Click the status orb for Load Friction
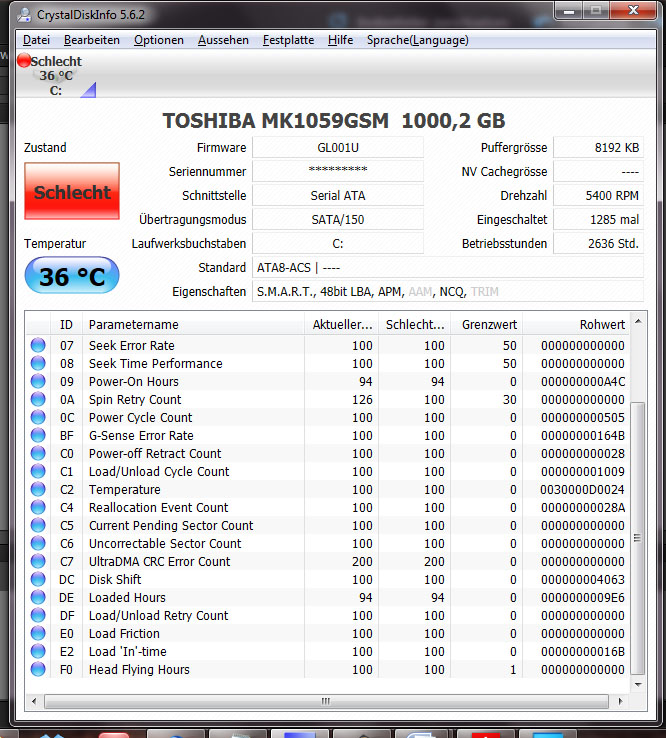The image size is (666, 738). [38, 633]
